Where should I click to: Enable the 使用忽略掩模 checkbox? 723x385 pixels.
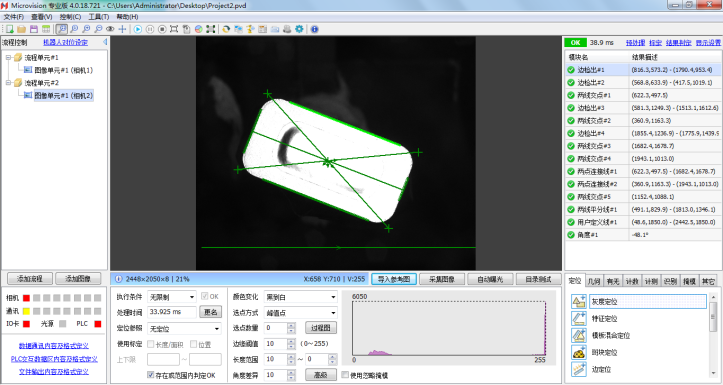345,375
